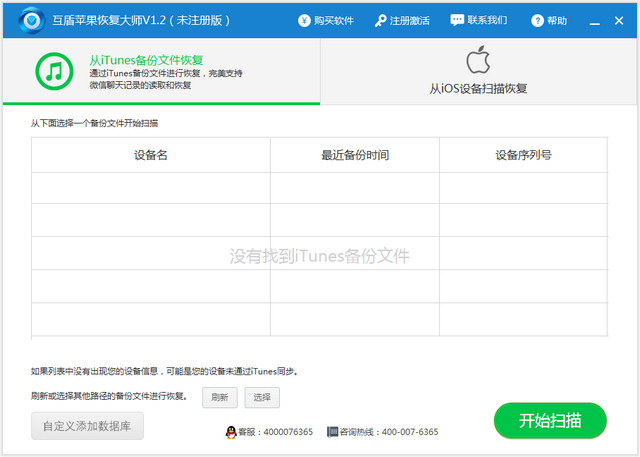
Task: Close the recovery app window
Action: click(619, 20)
